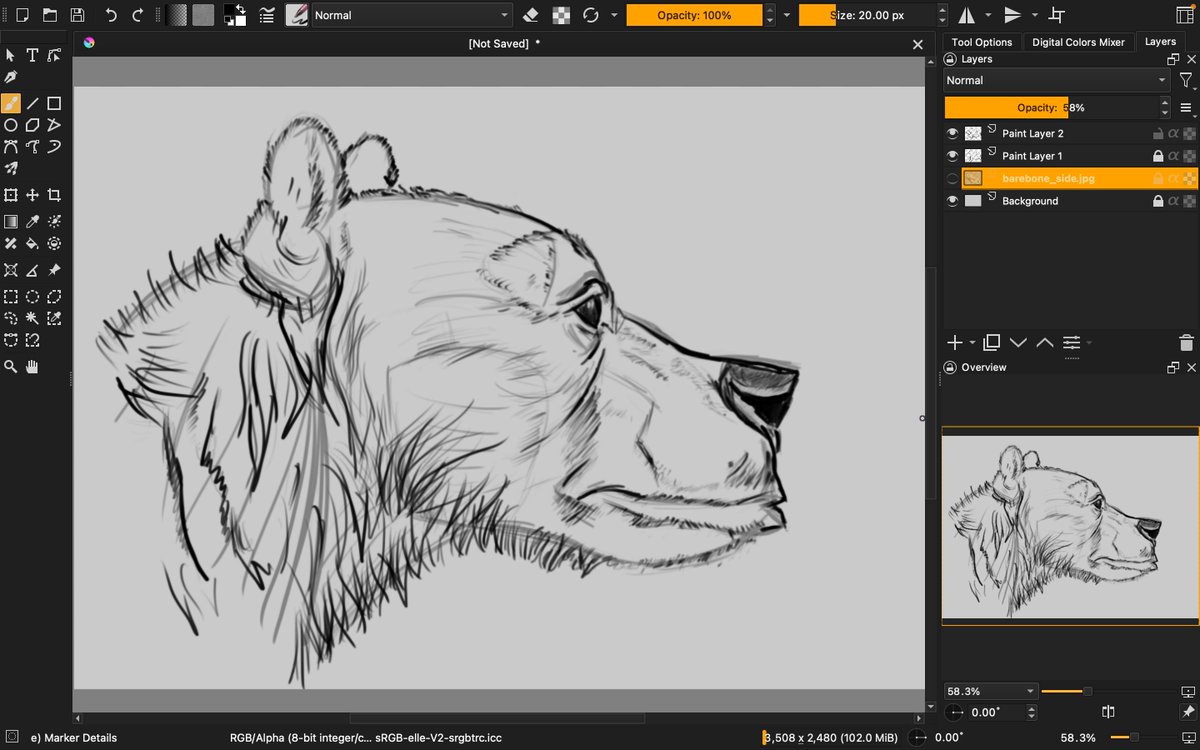Viewport: 1200px width, 750px height.
Task: Open the zoom percentage combo box in Overview
Action: (x=991, y=691)
